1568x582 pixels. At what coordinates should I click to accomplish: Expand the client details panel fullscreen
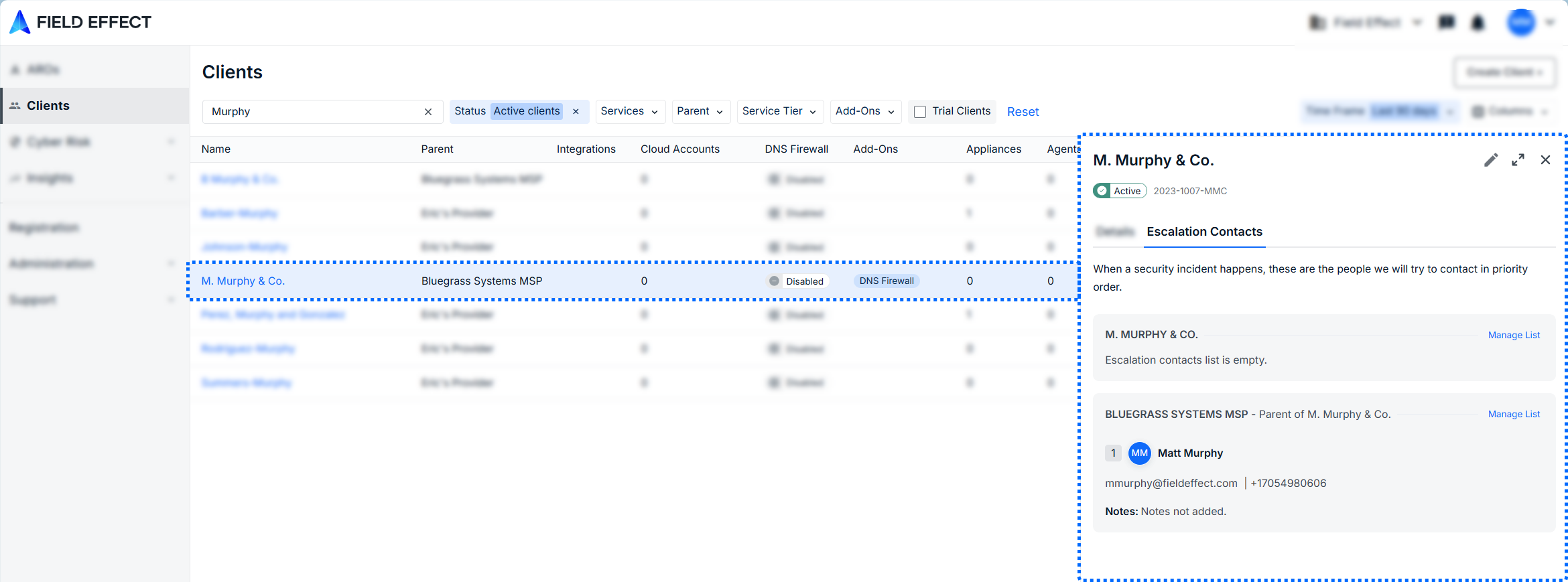click(x=1518, y=160)
